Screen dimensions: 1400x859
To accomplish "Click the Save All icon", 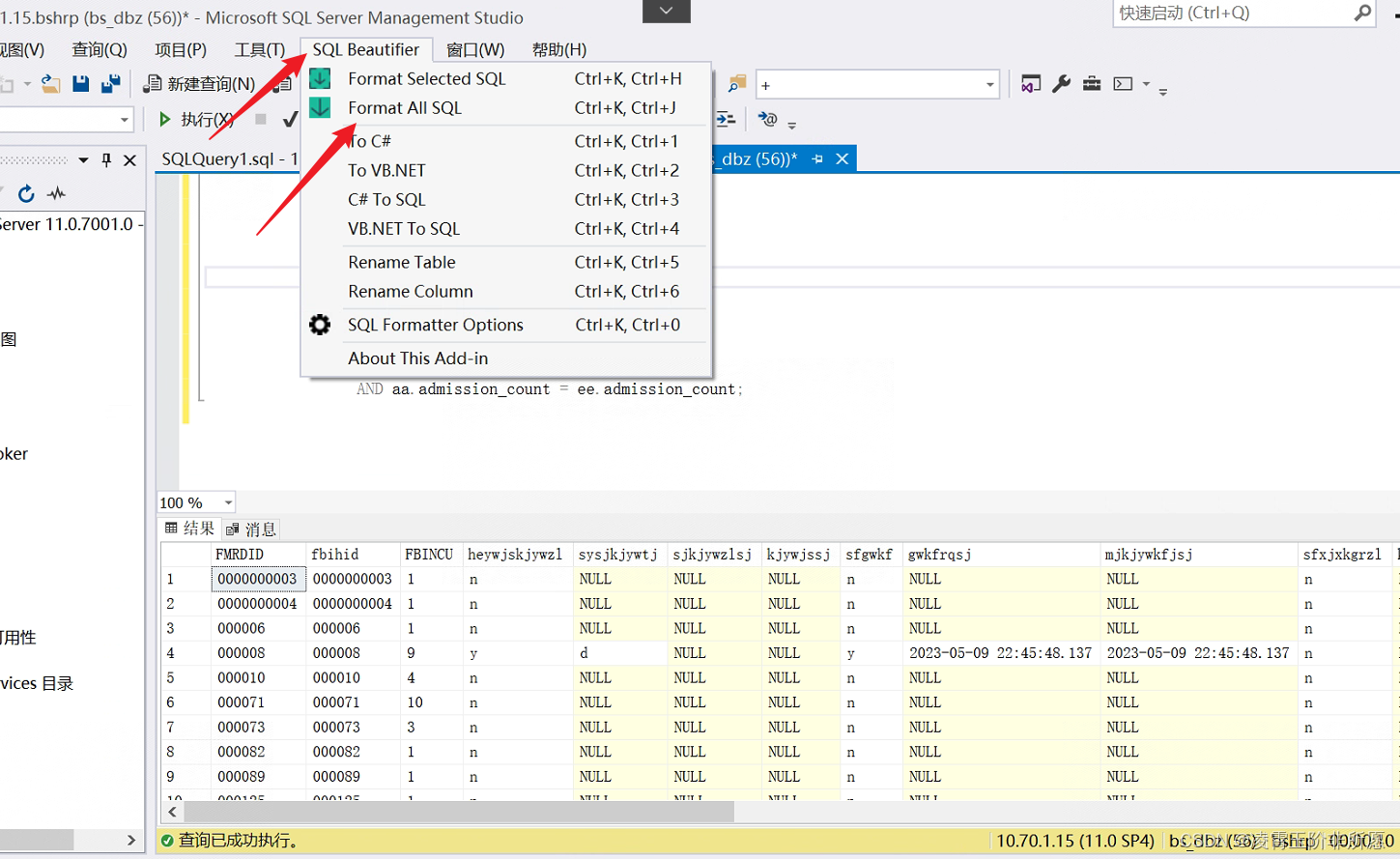I will click(x=111, y=85).
